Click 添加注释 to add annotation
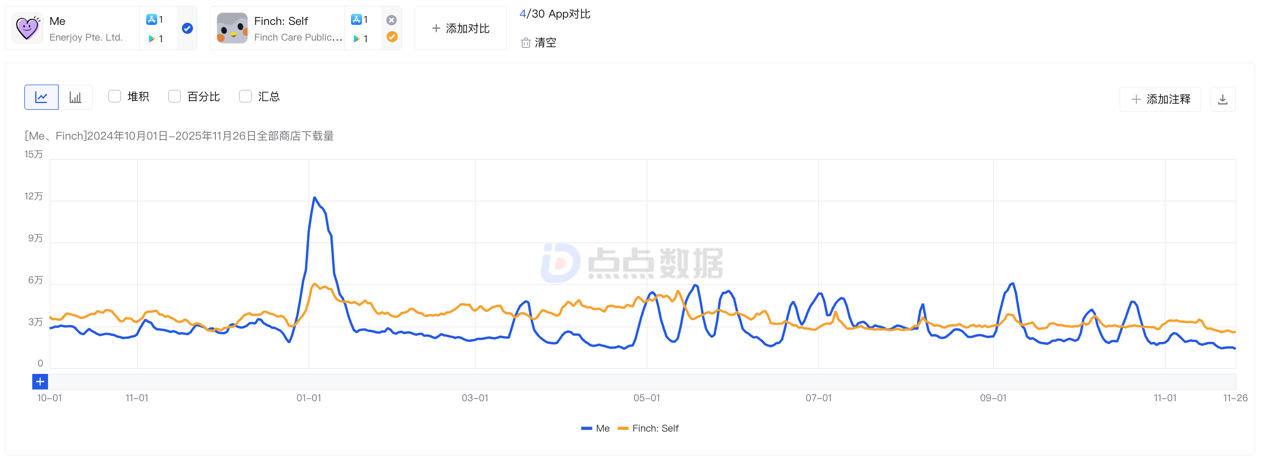 [x=1160, y=99]
